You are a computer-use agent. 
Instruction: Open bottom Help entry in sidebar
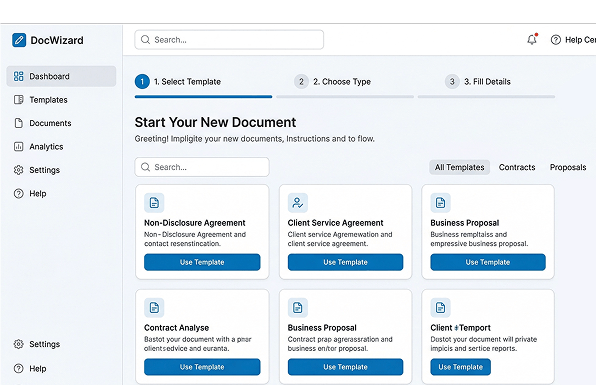61,368
